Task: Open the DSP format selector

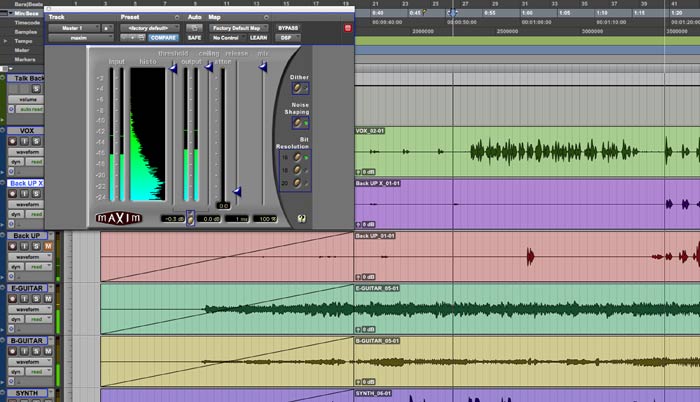Action: (x=288, y=38)
